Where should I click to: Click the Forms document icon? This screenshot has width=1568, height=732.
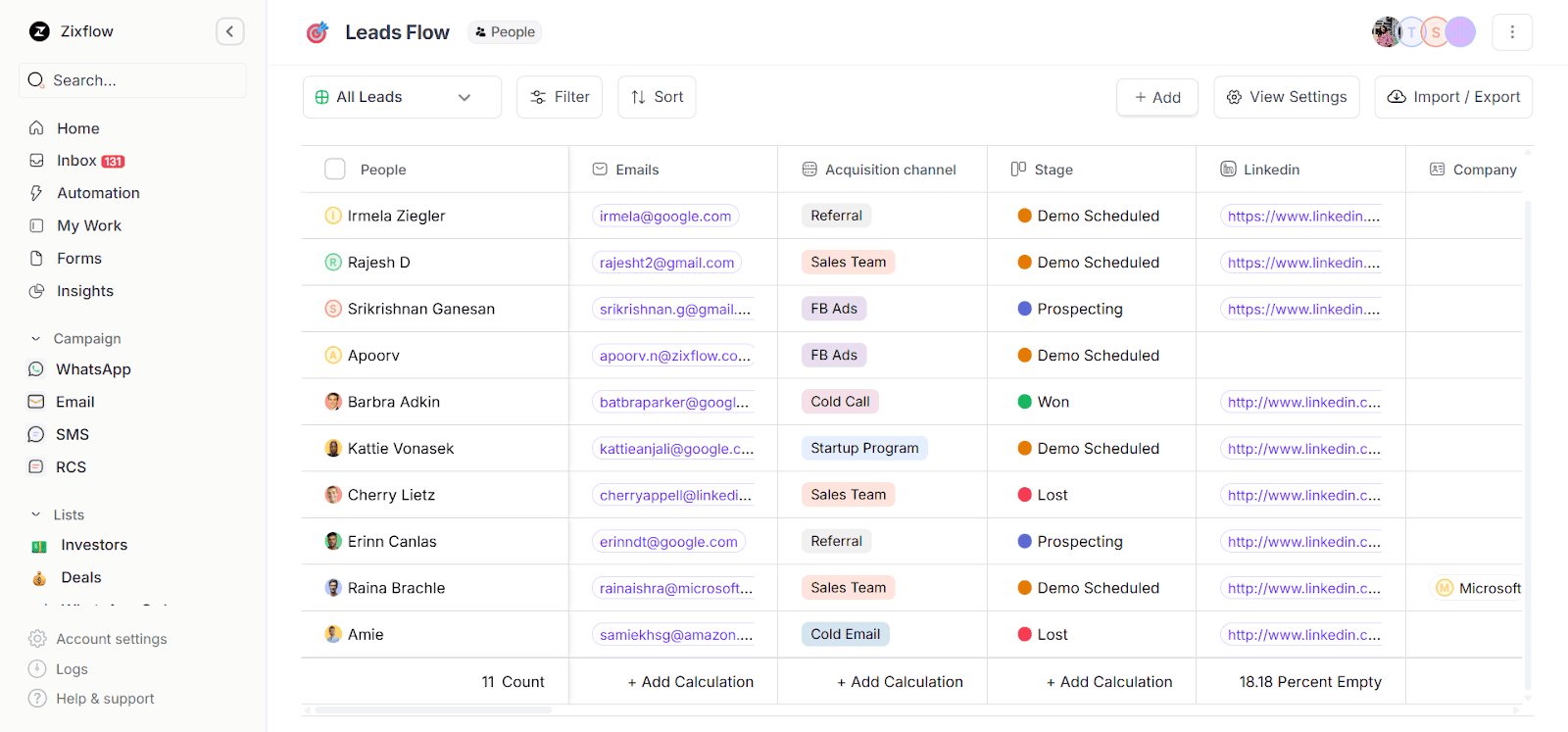tap(36, 258)
